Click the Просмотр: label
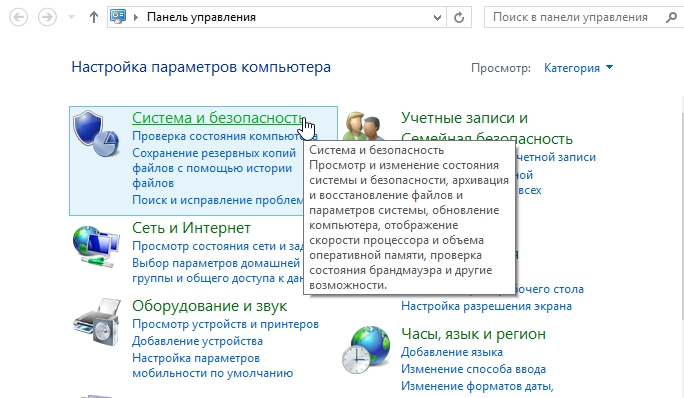 pos(501,68)
